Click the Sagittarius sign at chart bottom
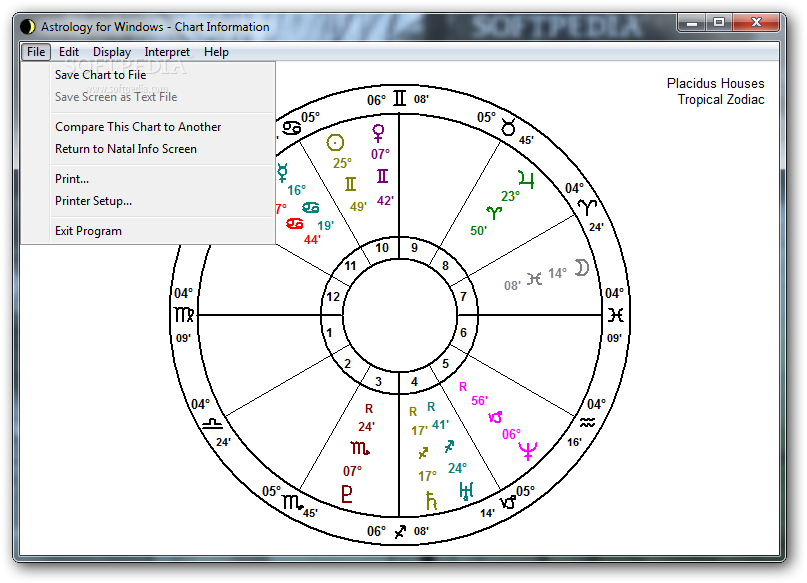807x583 pixels. click(x=400, y=532)
